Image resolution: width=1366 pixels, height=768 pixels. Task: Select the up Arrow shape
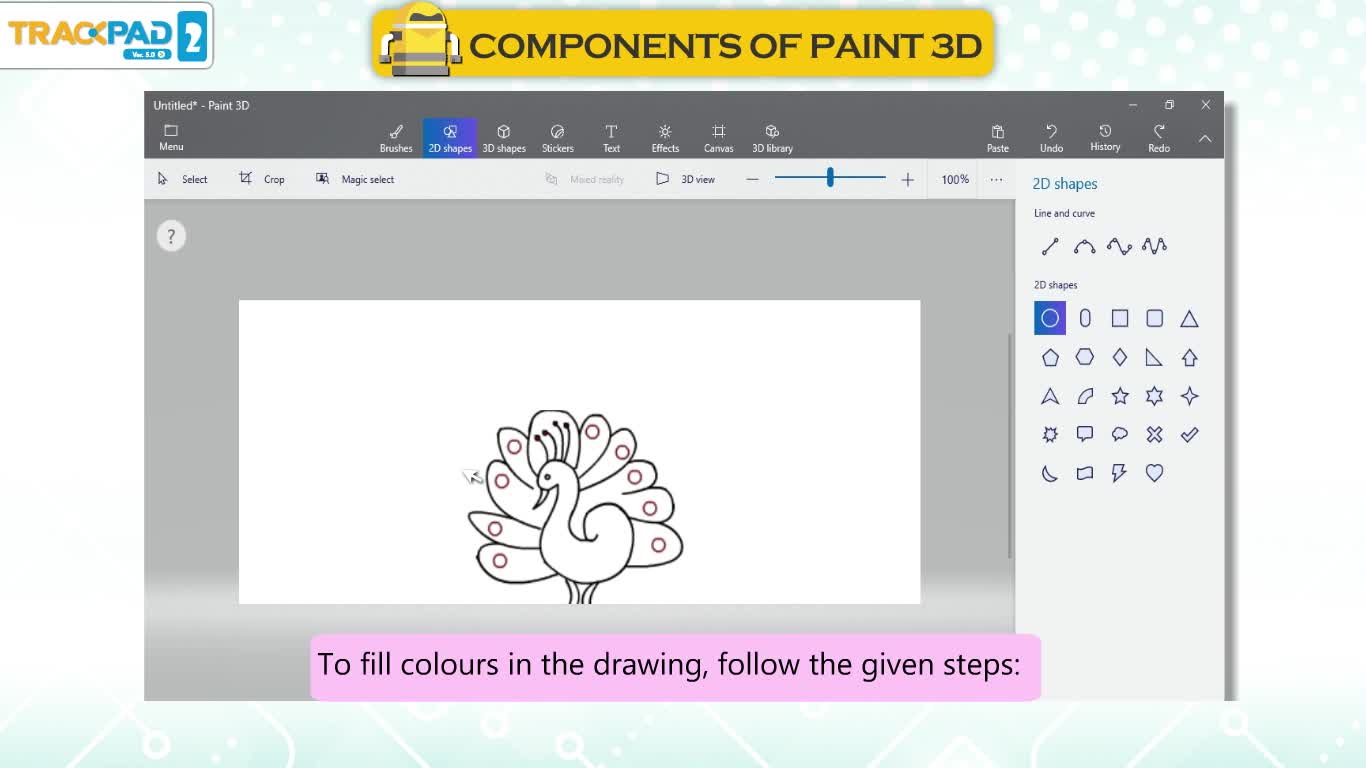point(1189,357)
